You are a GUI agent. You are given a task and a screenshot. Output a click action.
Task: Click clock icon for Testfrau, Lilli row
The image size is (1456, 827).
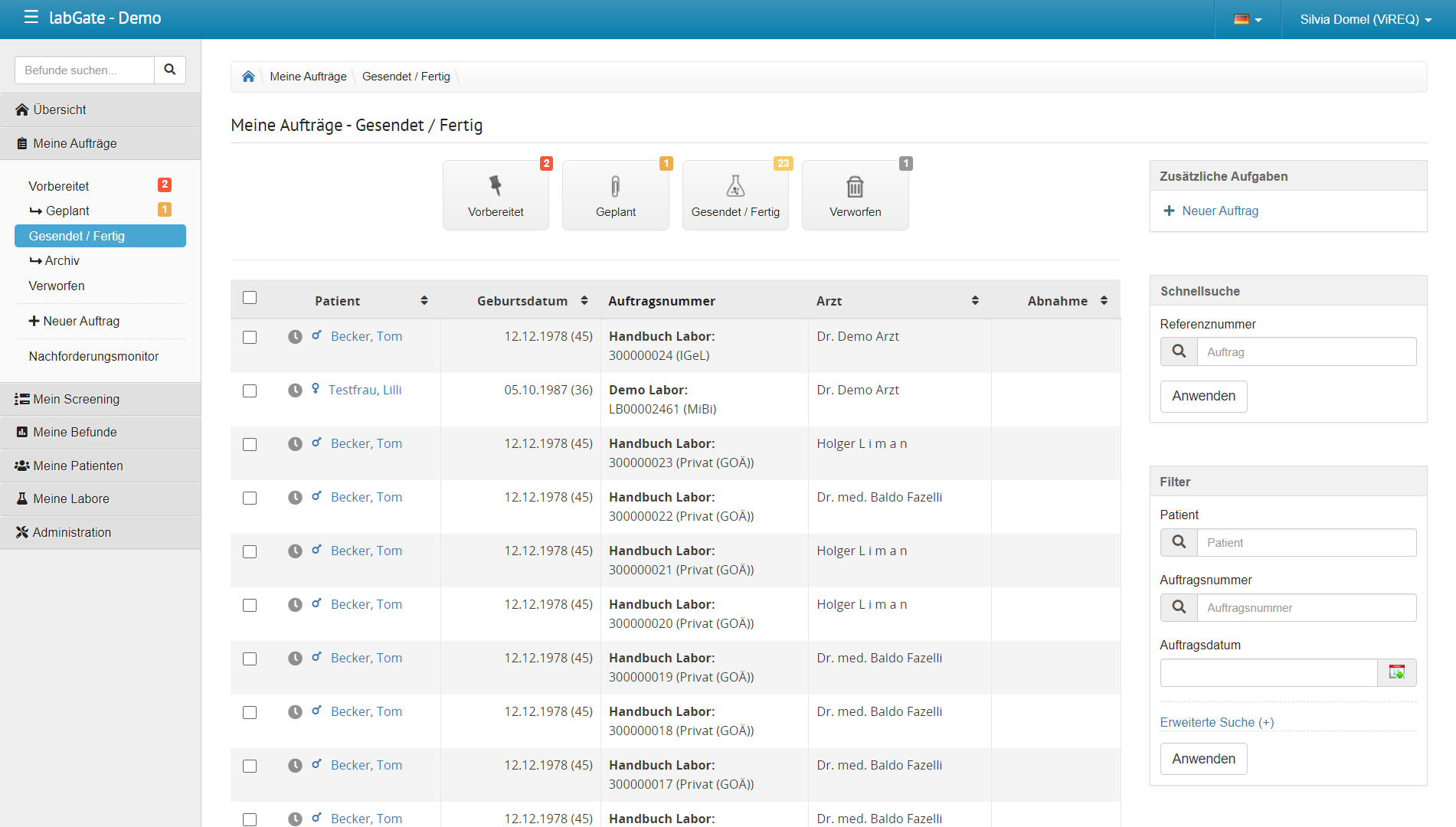tap(295, 391)
